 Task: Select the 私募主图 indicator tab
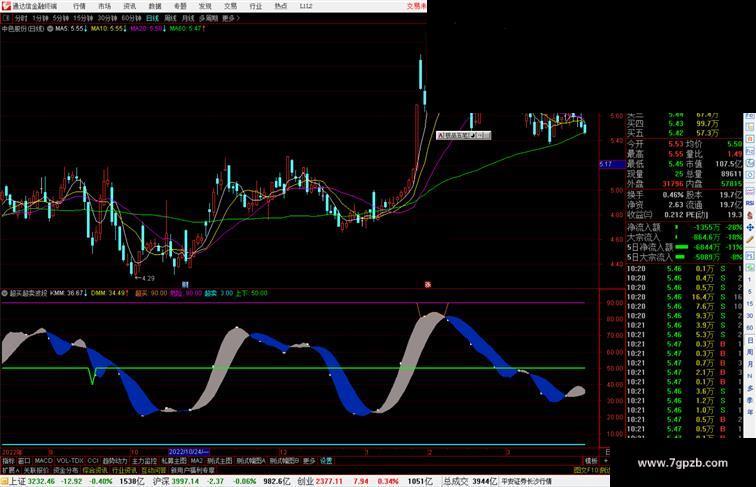(x=174, y=461)
